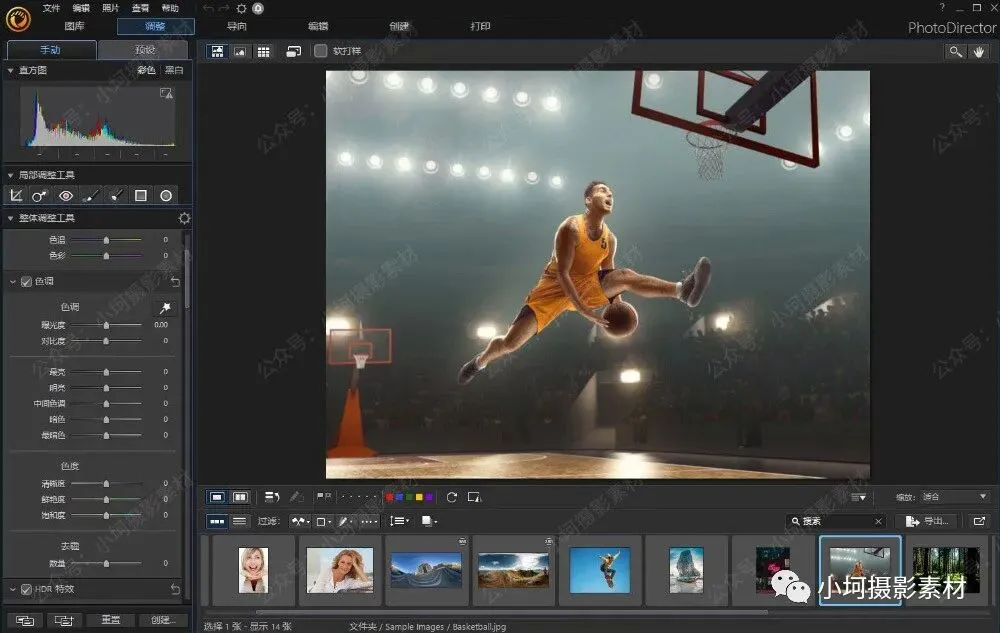Image resolution: width=1000 pixels, height=633 pixels.
Task: Click the 曝光度 exposure slider handle
Action: [x=107, y=325]
